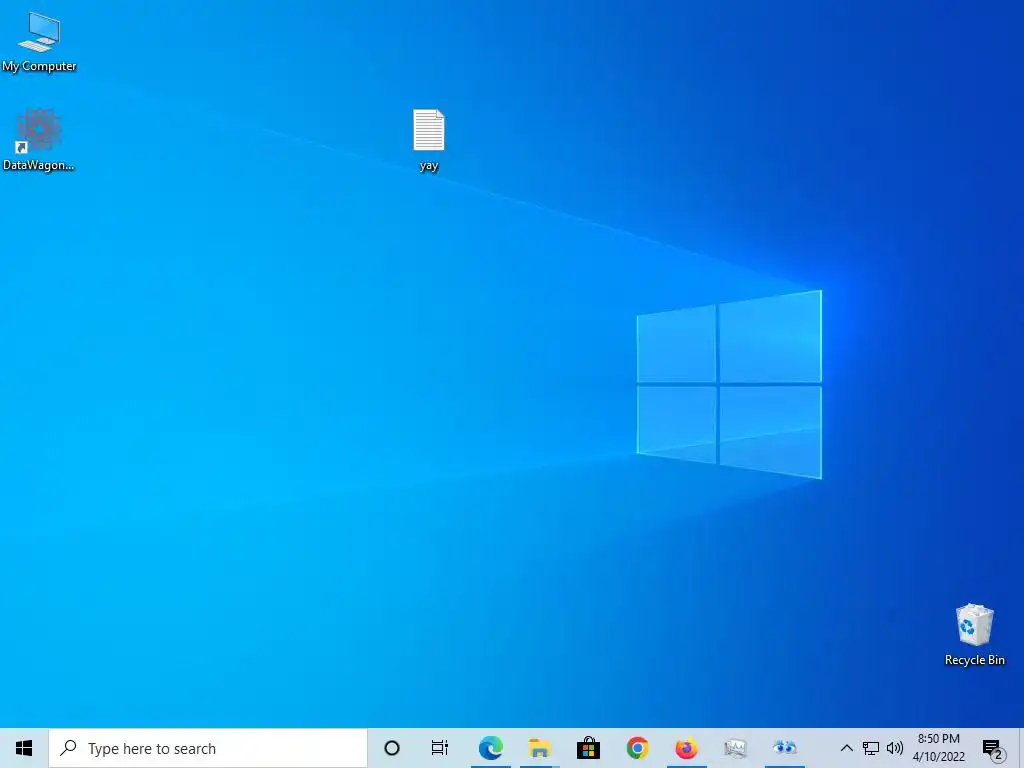
Task: Open the Action Center notifications
Action: click(993, 748)
